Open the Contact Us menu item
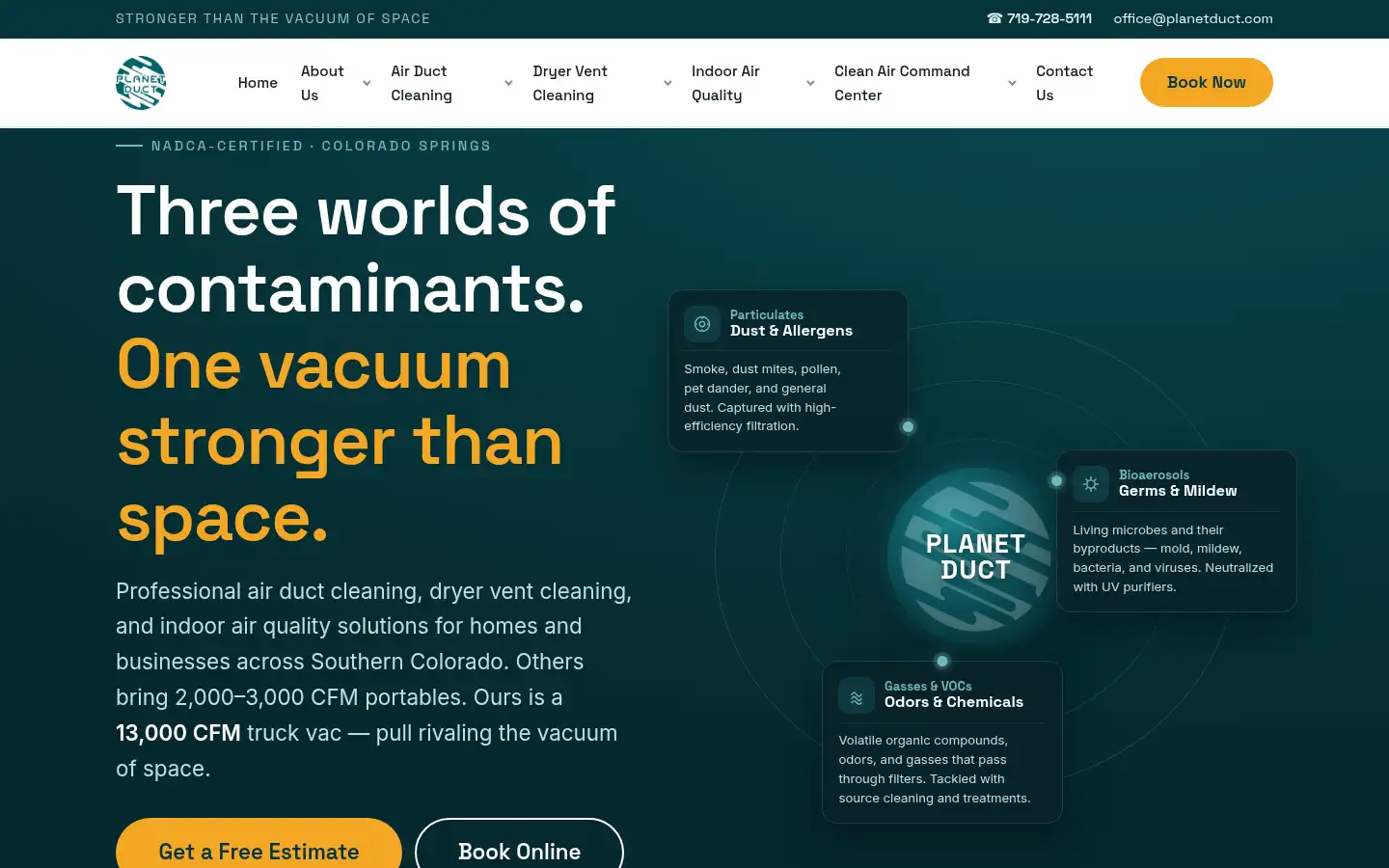The width and height of the screenshot is (1389, 868). 1064,83
